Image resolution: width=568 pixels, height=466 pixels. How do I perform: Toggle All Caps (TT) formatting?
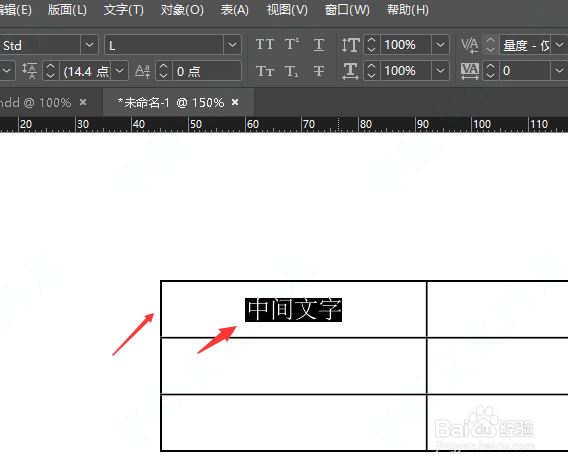pos(265,45)
